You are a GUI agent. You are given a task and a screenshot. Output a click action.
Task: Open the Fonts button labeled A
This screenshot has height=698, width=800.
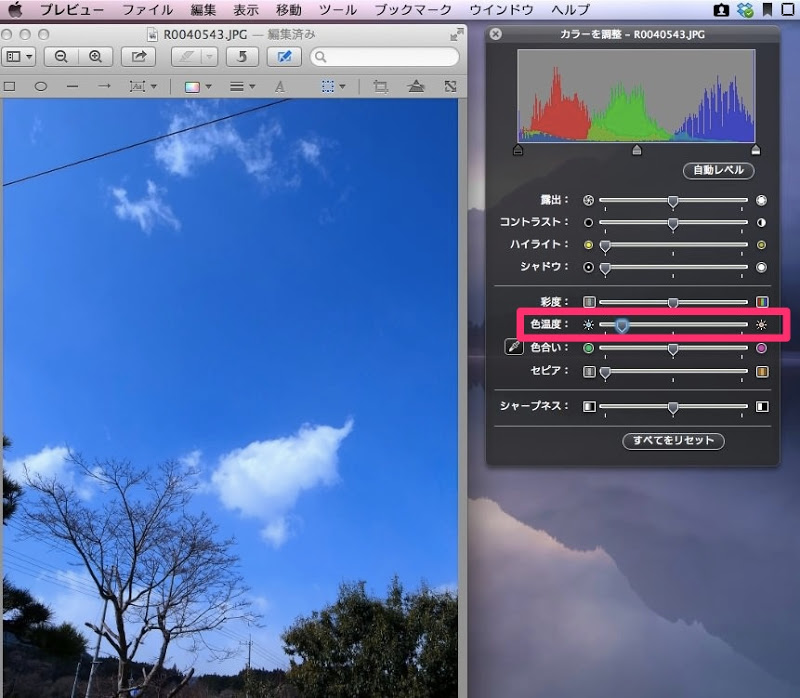pos(280,87)
